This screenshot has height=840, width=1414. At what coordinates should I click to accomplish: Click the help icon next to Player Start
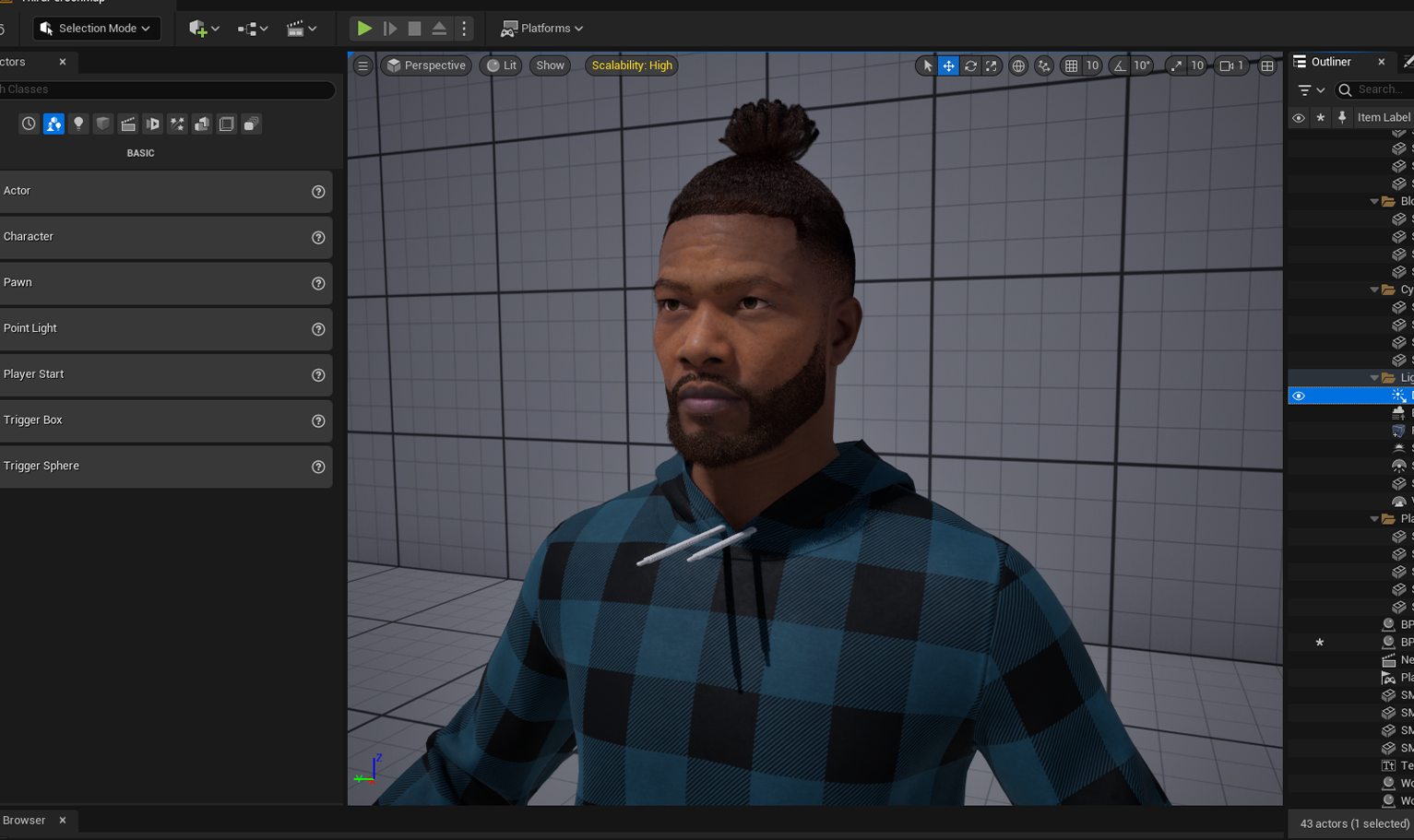318,375
